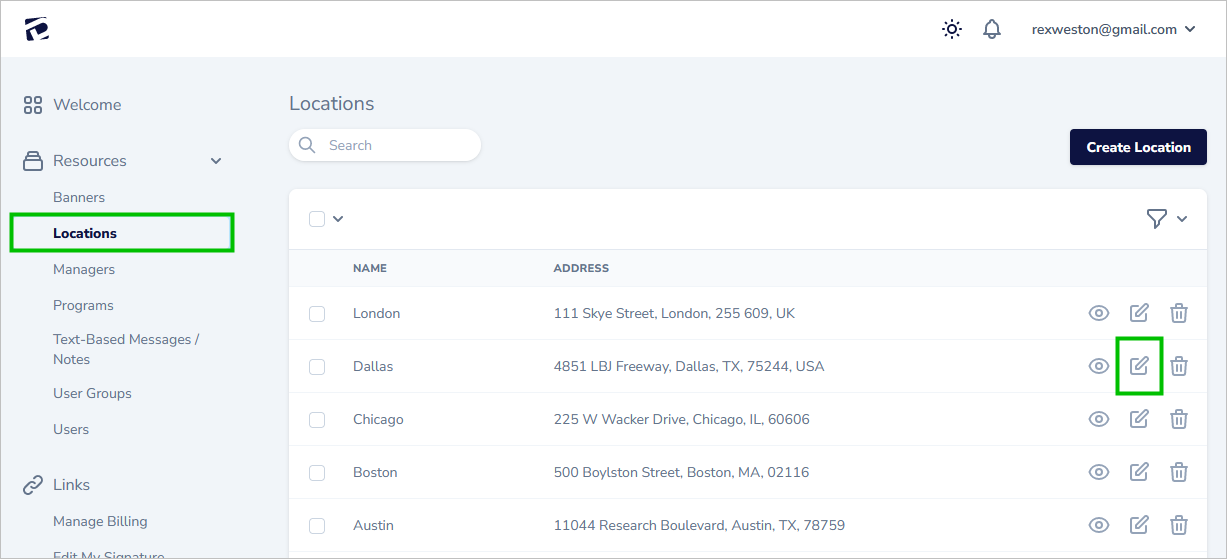
Task: Check the Boston row checkbox
Action: pos(317,472)
